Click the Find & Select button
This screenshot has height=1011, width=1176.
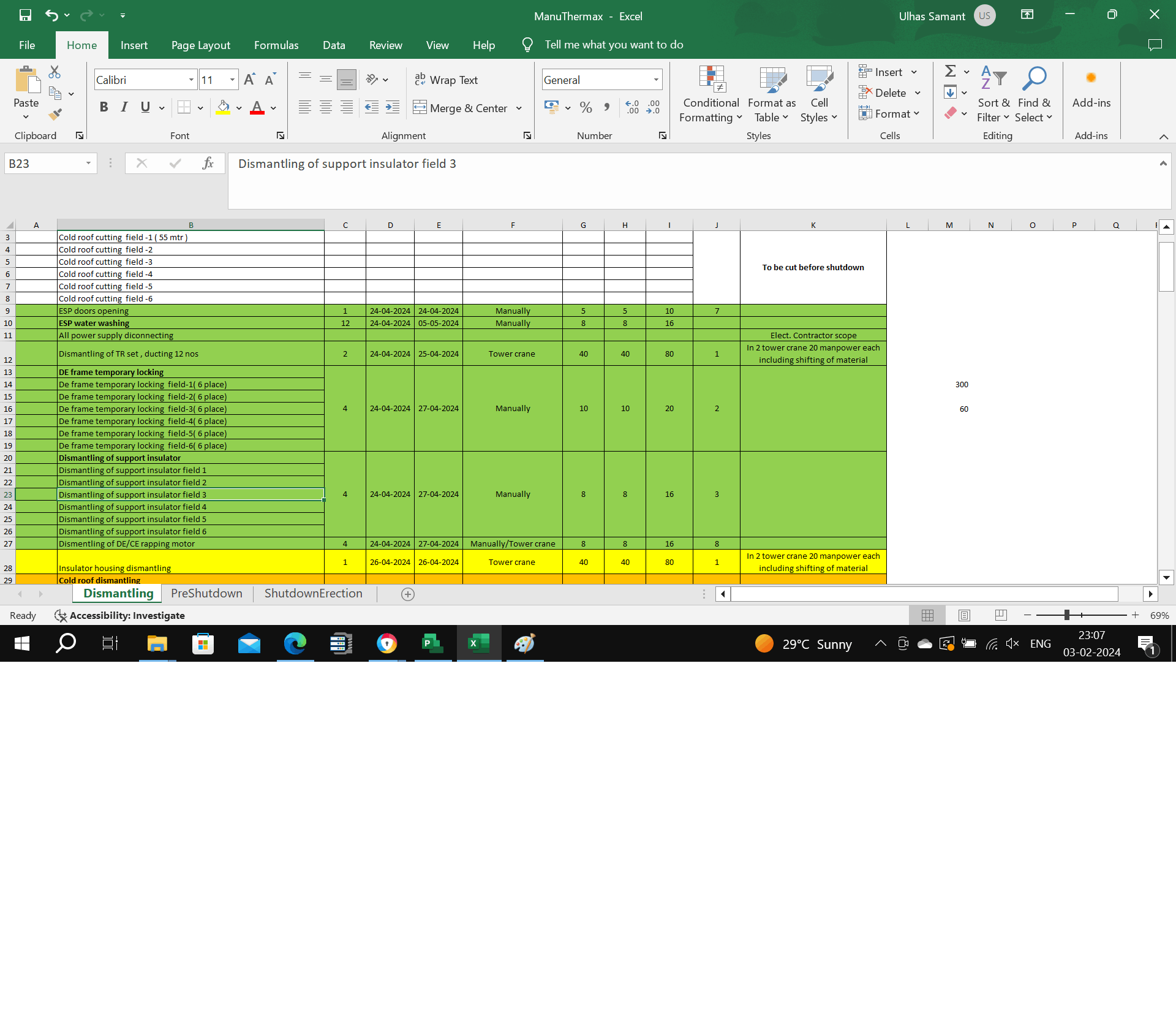click(1034, 94)
